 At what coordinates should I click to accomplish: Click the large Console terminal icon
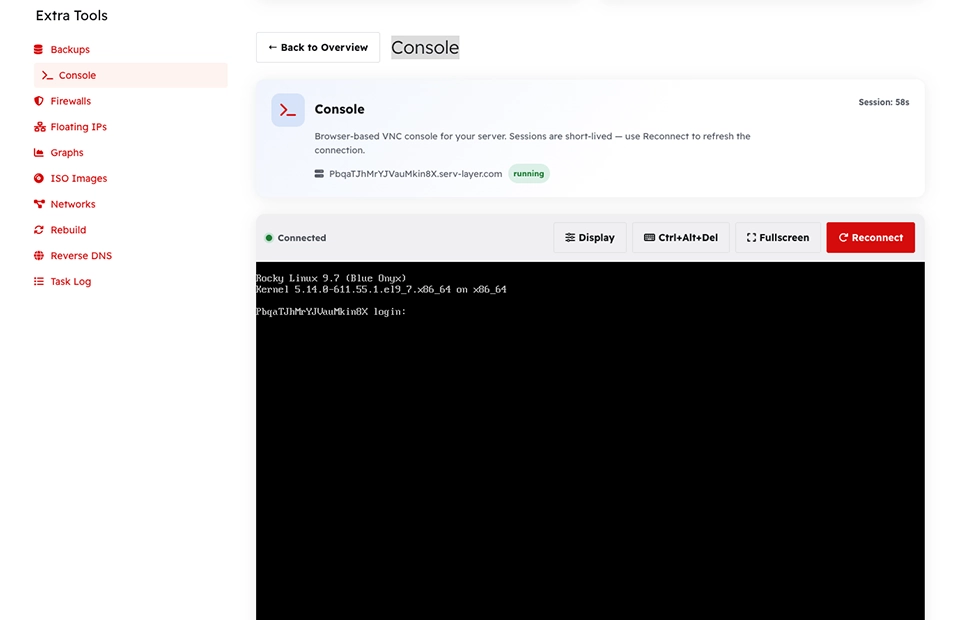(288, 110)
